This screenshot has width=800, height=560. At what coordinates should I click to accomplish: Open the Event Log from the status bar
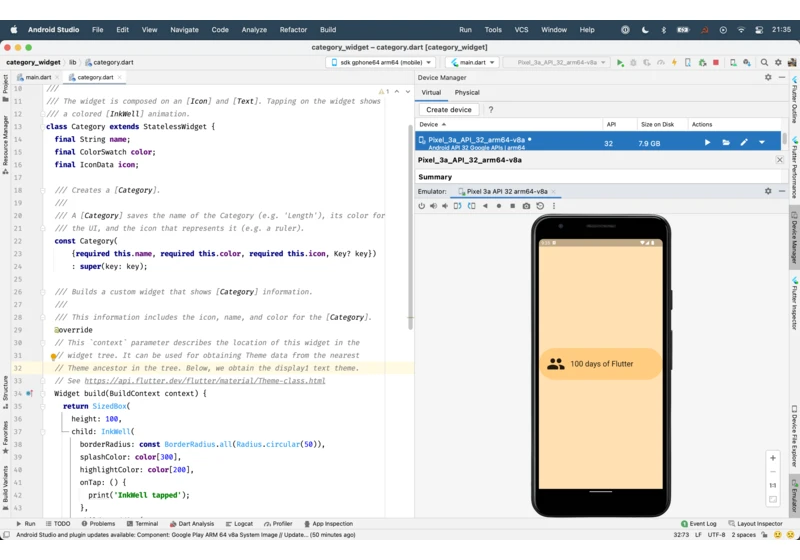point(698,523)
